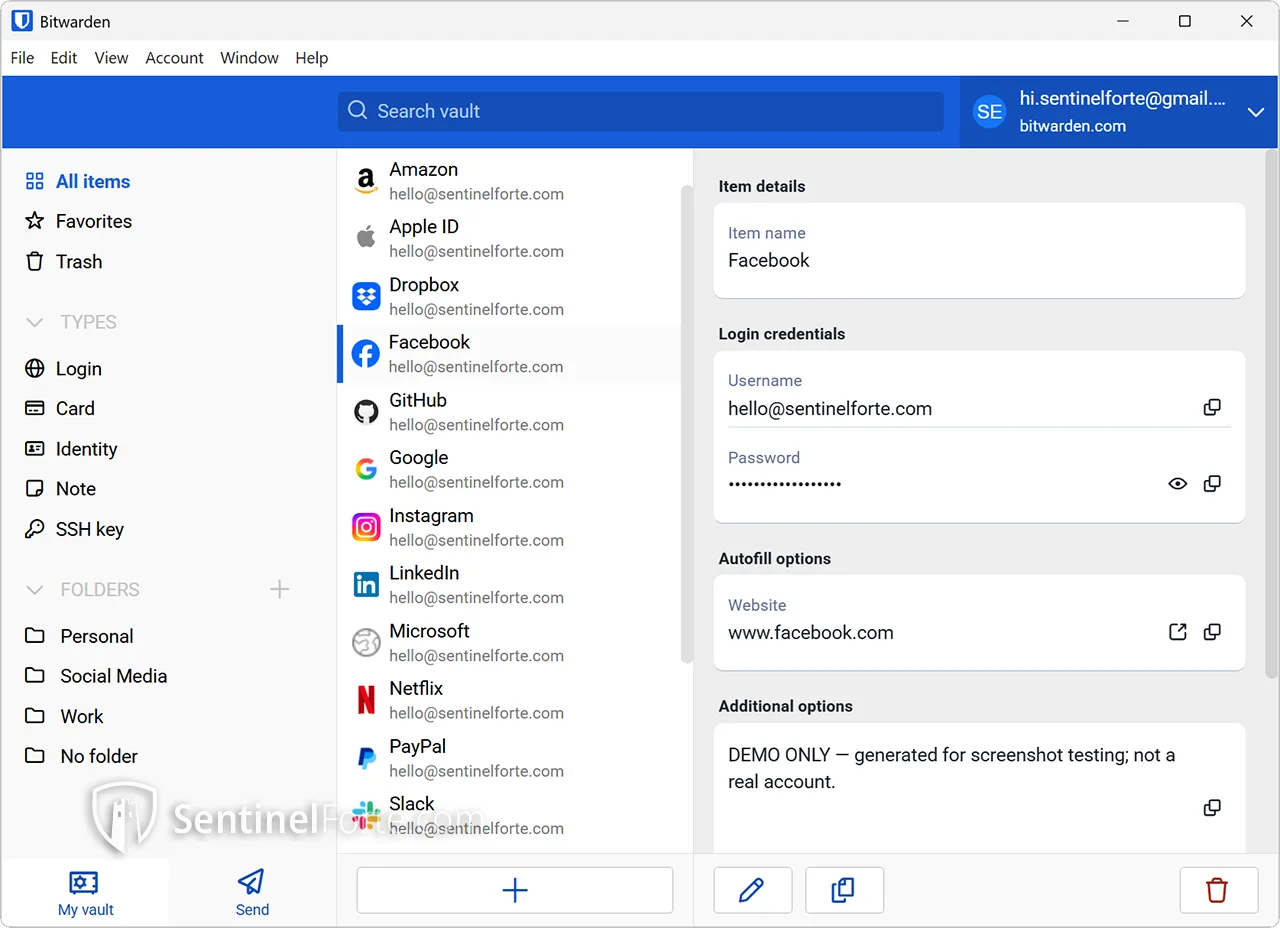The height and width of the screenshot is (928, 1280).
Task: Open the PayPal entry
Action: pyautogui.click(x=510, y=758)
